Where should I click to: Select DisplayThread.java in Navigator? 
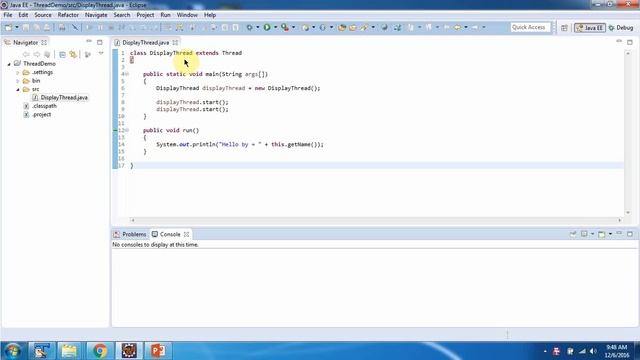tap(60, 98)
